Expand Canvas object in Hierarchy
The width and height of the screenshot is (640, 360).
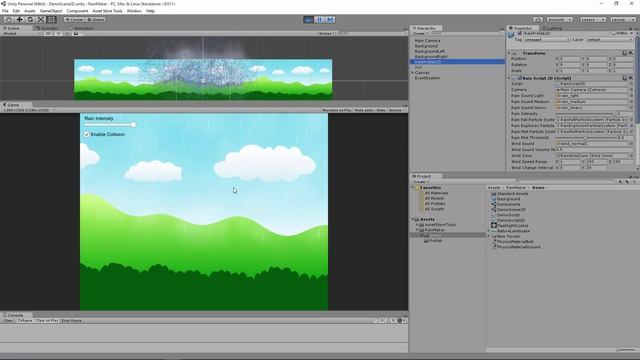[x=412, y=73]
